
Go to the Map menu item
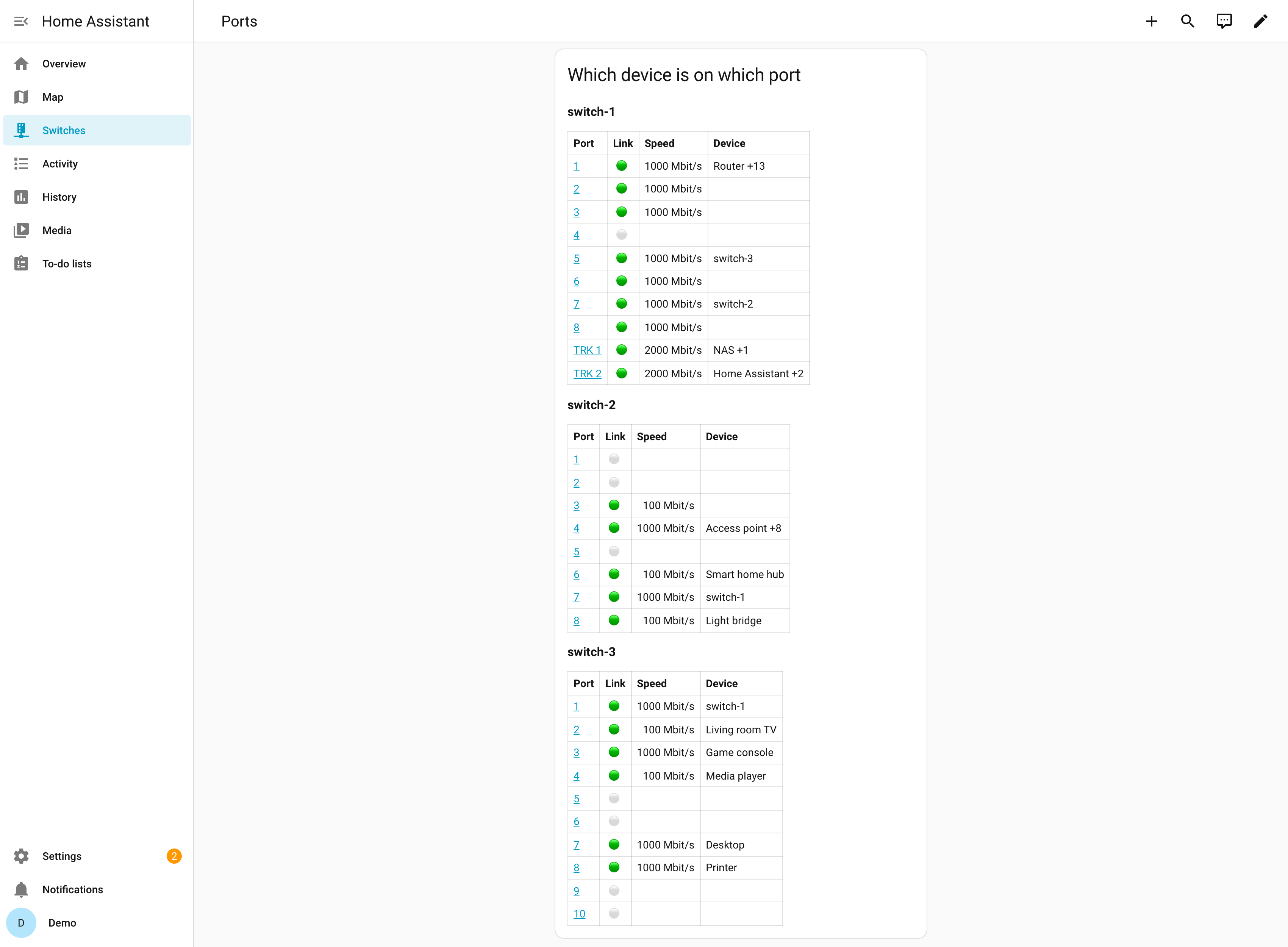tap(97, 97)
